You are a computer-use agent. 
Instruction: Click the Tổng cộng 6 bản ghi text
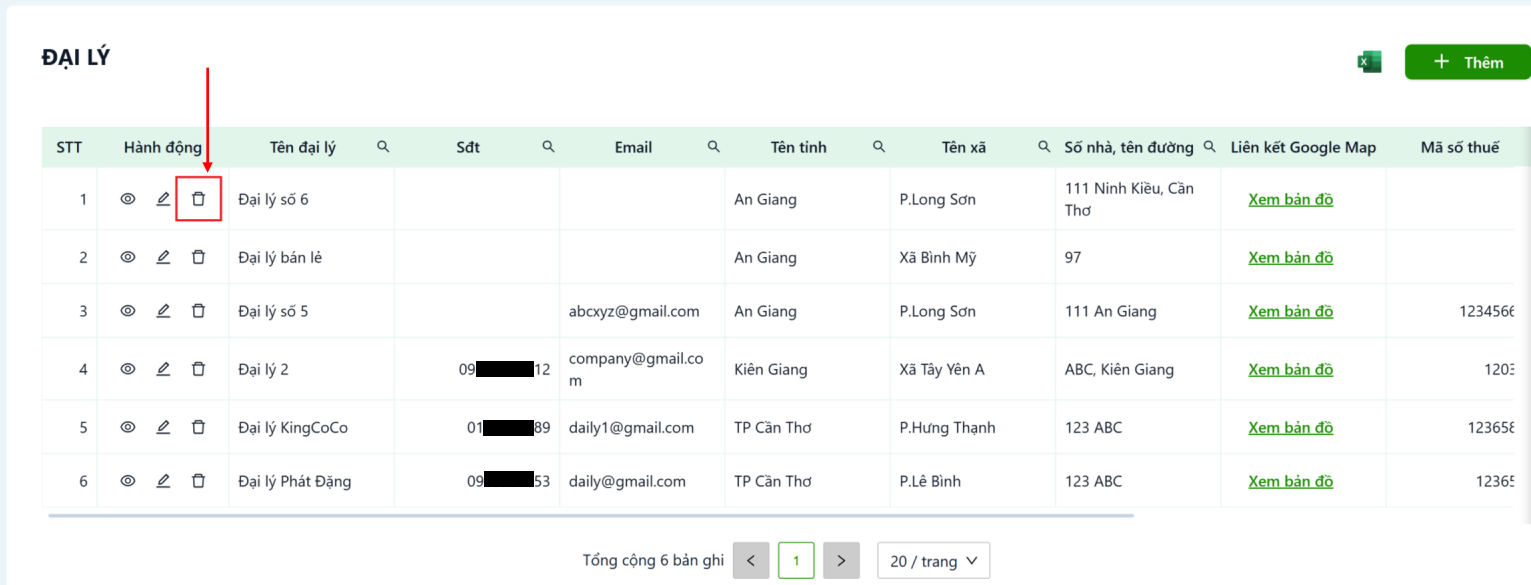pyautogui.click(x=653, y=561)
